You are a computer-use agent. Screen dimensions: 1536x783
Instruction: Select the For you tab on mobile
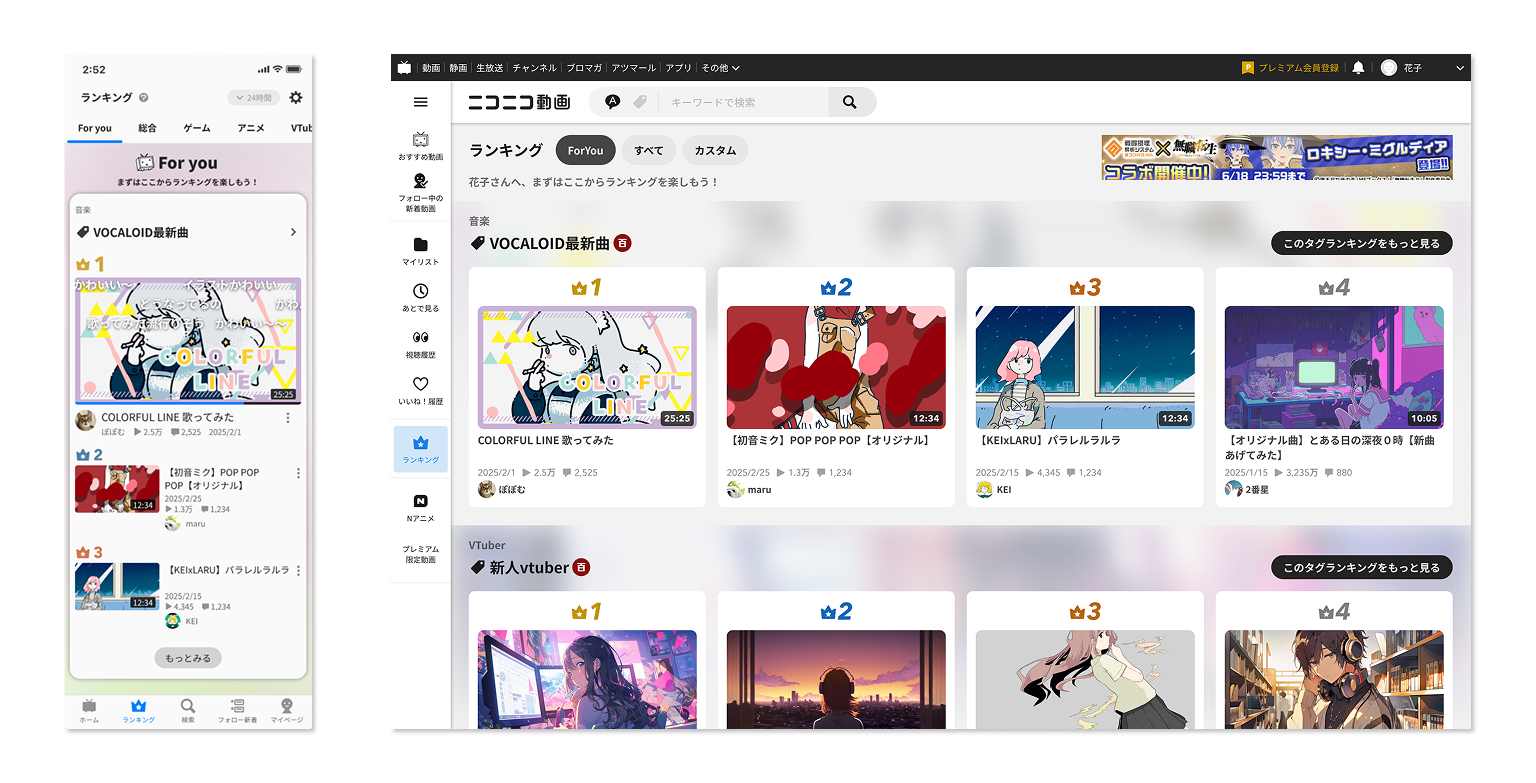95,128
